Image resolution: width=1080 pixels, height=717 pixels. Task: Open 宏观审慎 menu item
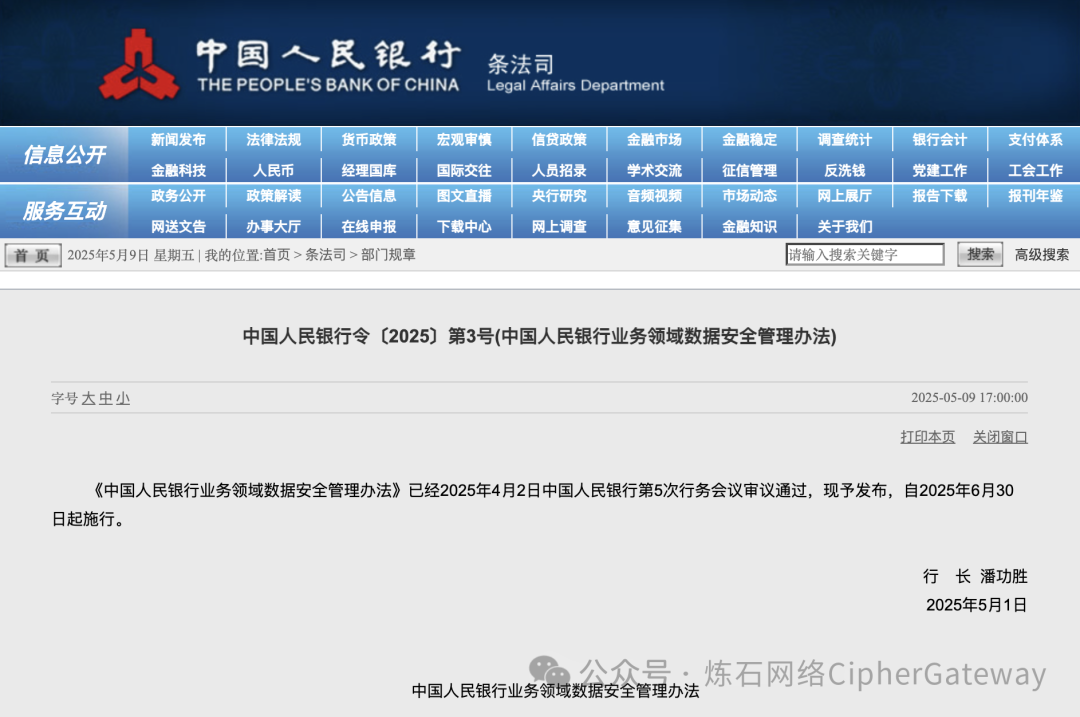click(464, 140)
